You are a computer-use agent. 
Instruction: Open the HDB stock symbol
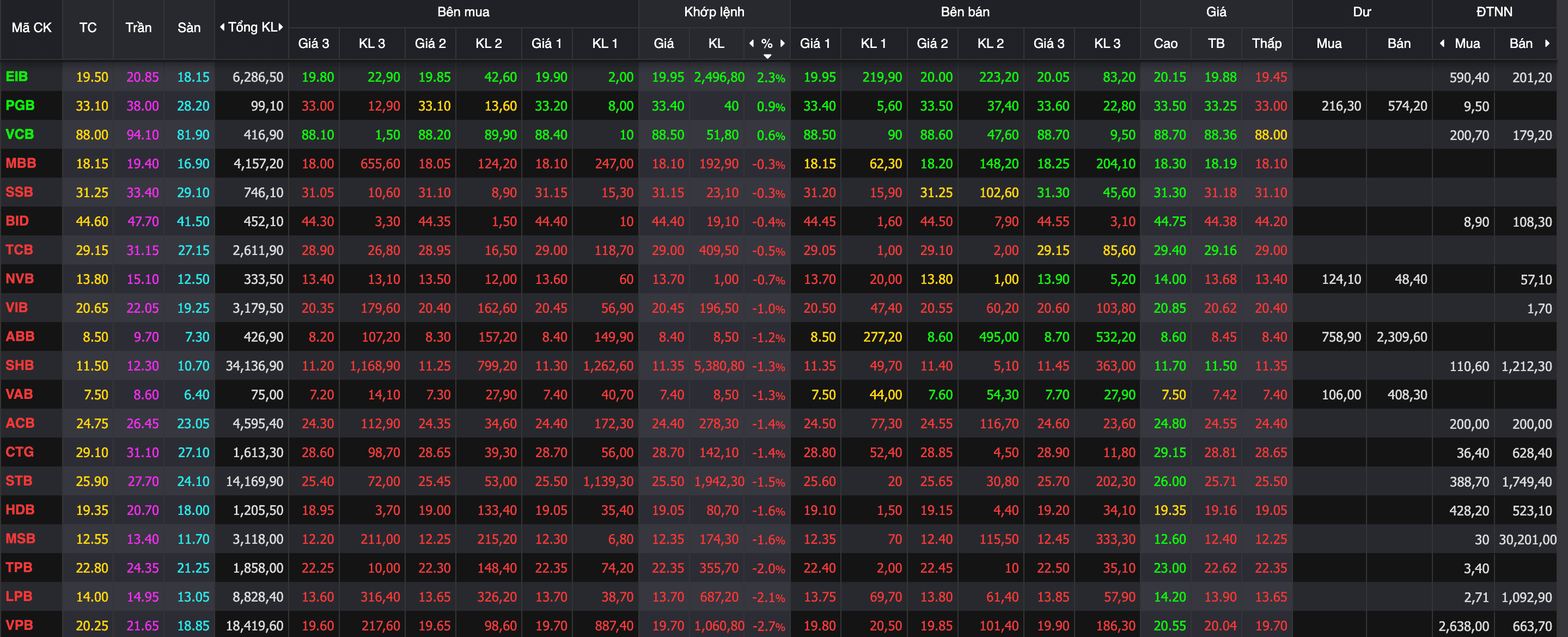20,509
